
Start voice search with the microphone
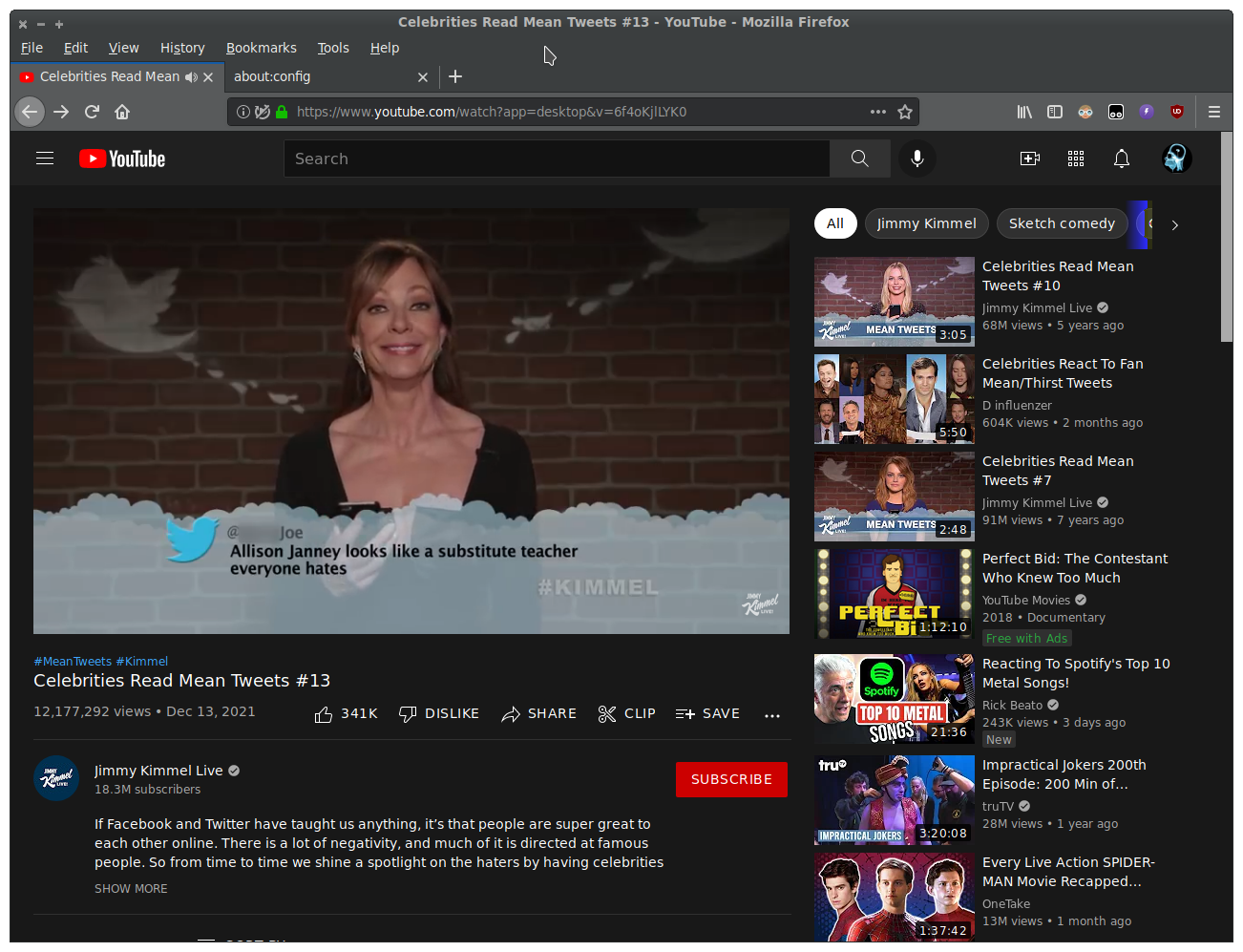pos(917,159)
